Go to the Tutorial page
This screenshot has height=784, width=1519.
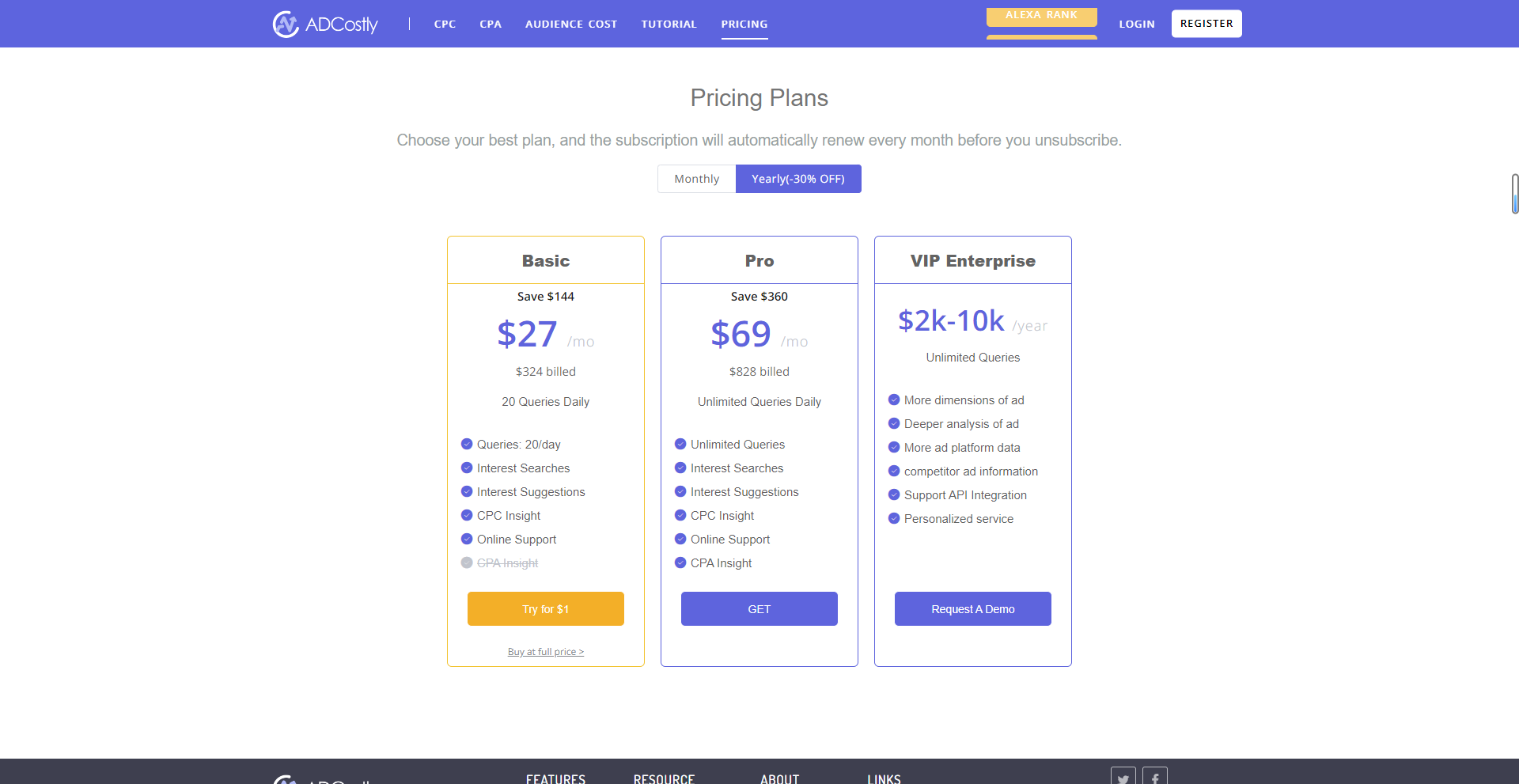click(x=669, y=24)
